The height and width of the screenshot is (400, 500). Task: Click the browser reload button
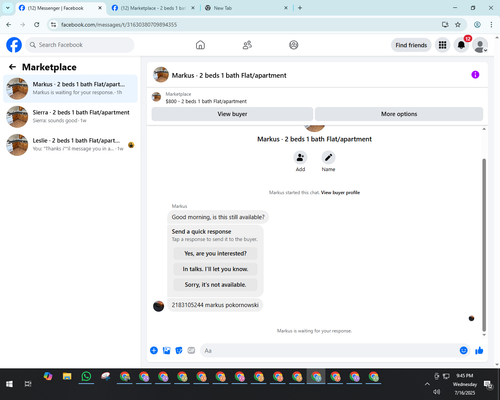click(x=37, y=25)
